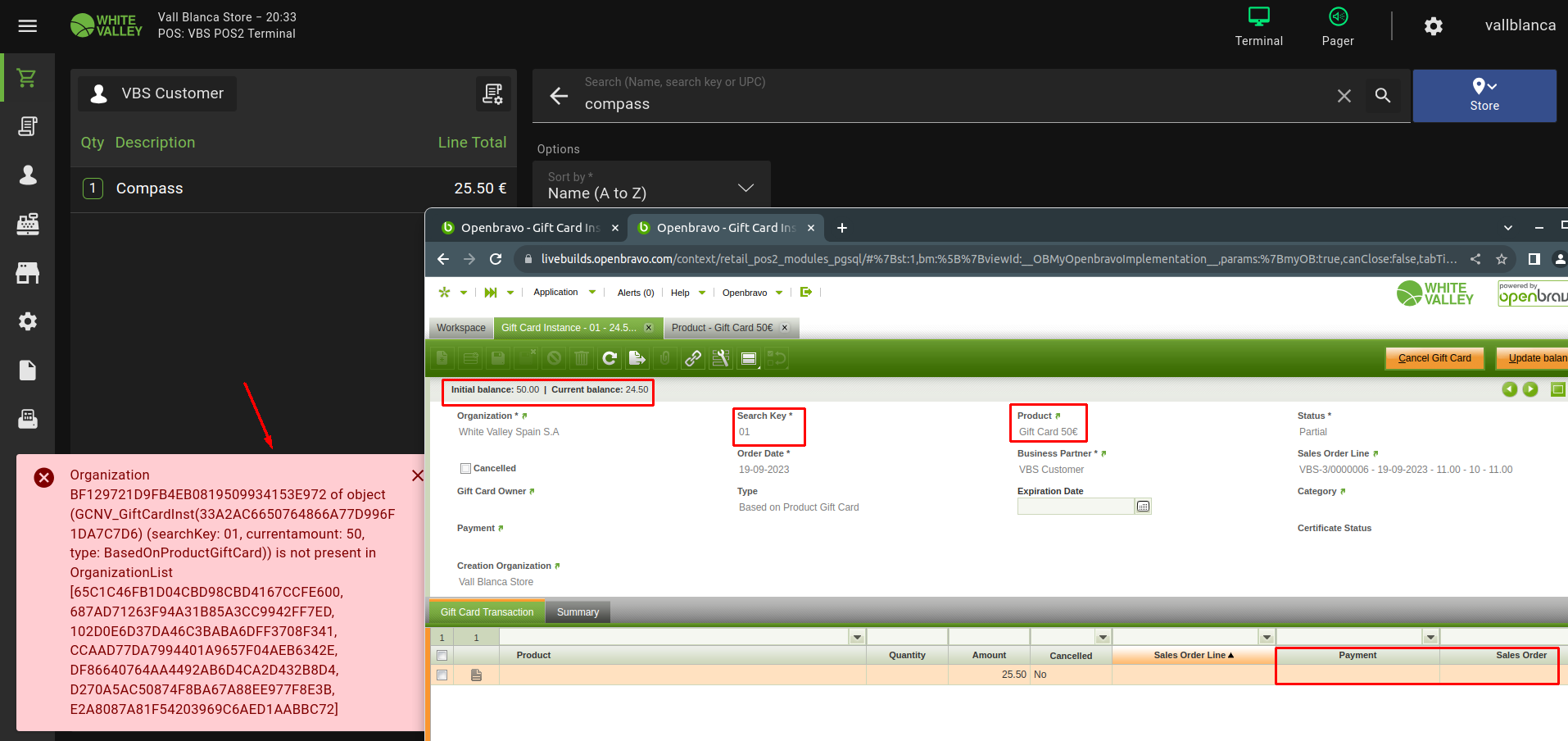Image resolution: width=1568 pixels, height=741 pixels.
Task: Open the Help menu
Action: 688,293
